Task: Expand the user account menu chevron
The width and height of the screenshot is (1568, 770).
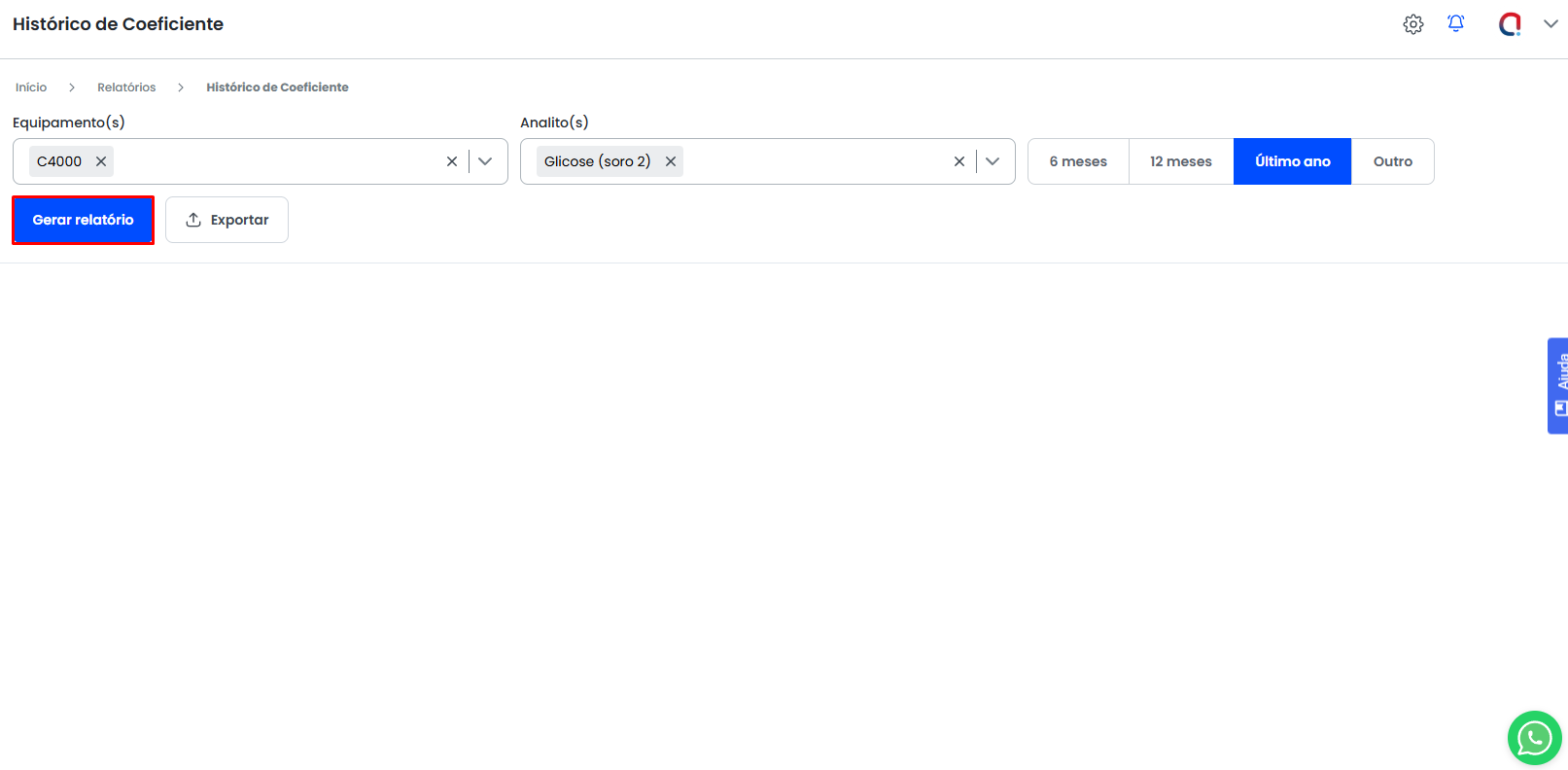Action: point(1551,24)
